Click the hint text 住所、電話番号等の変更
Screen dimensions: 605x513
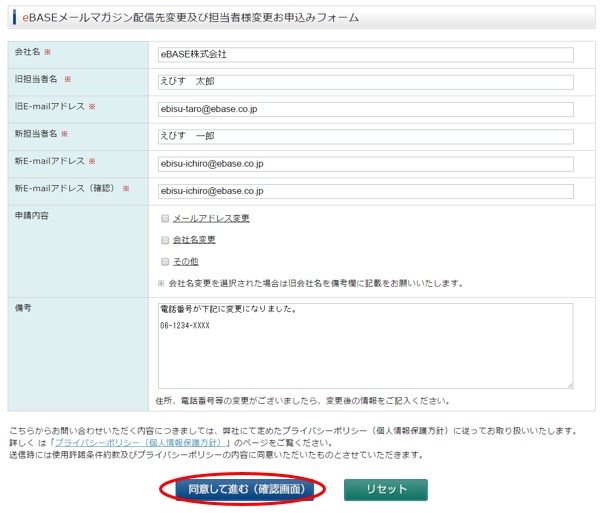coord(303,401)
